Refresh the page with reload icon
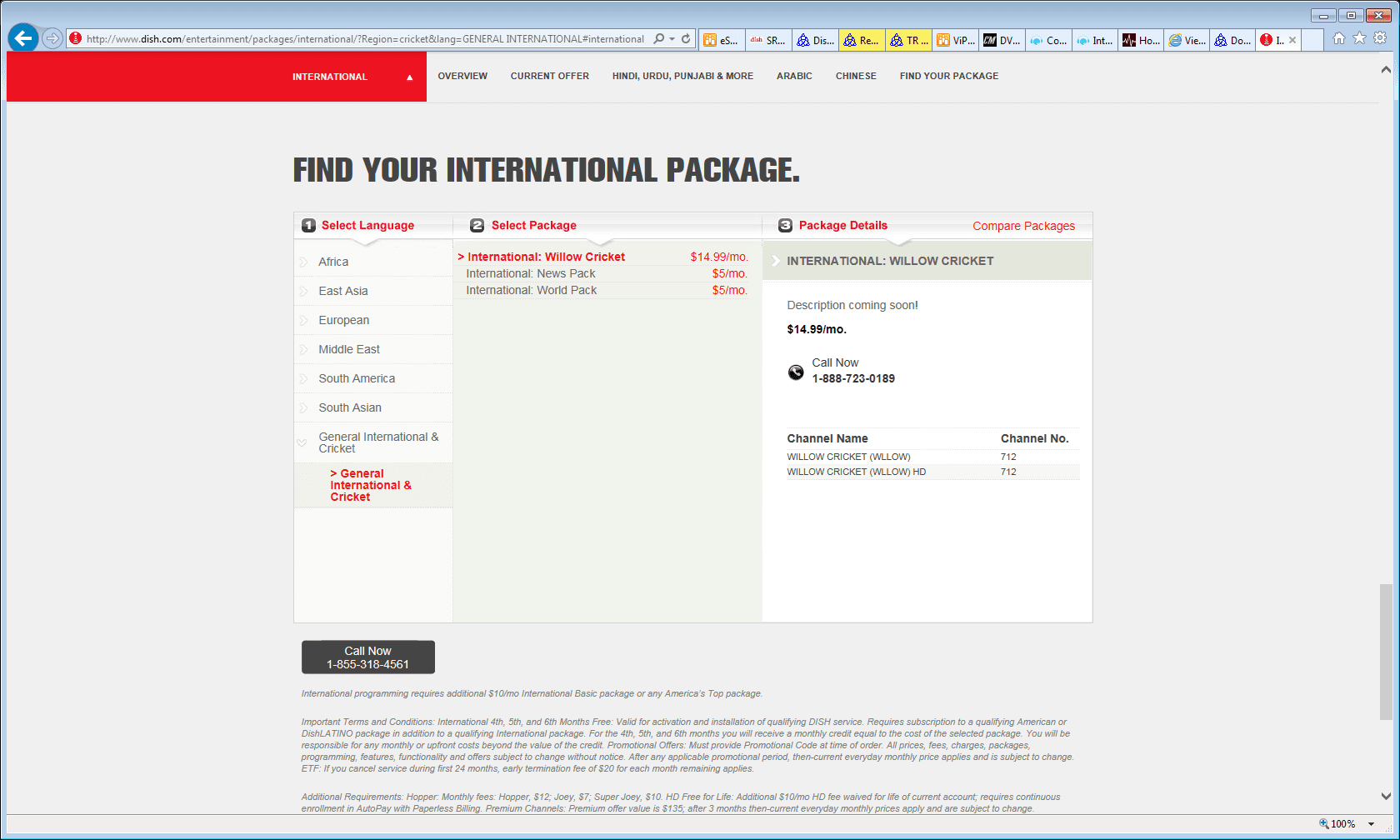The height and width of the screenshot is (840, 1400). tap(686, 38)
